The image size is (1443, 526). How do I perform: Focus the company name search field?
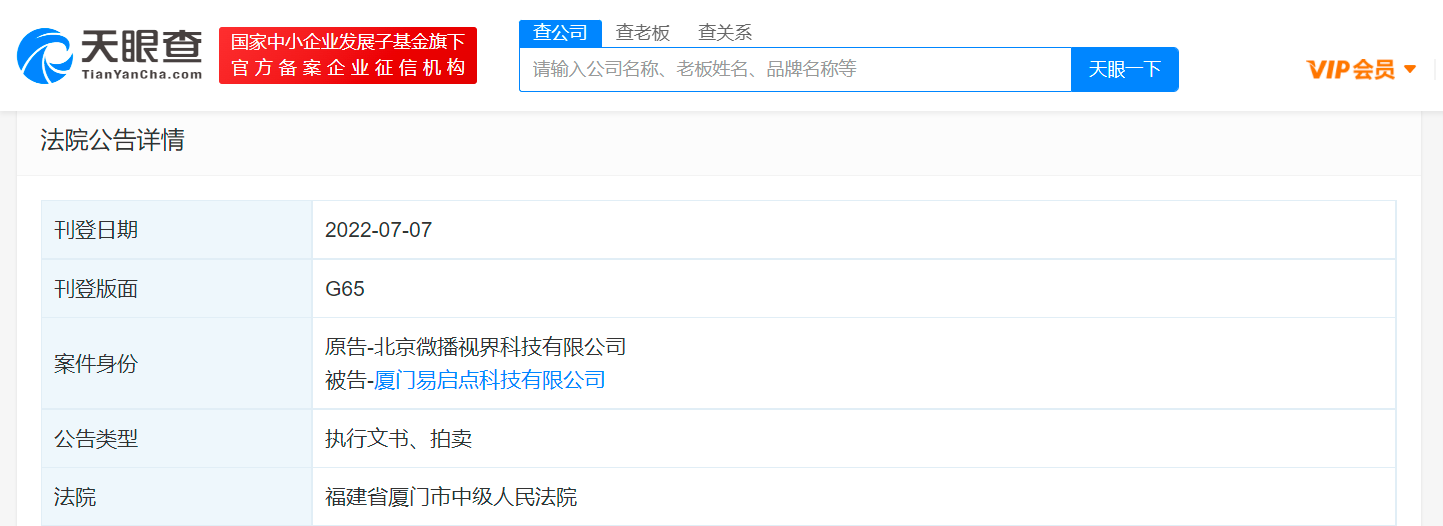click(795, 70)
